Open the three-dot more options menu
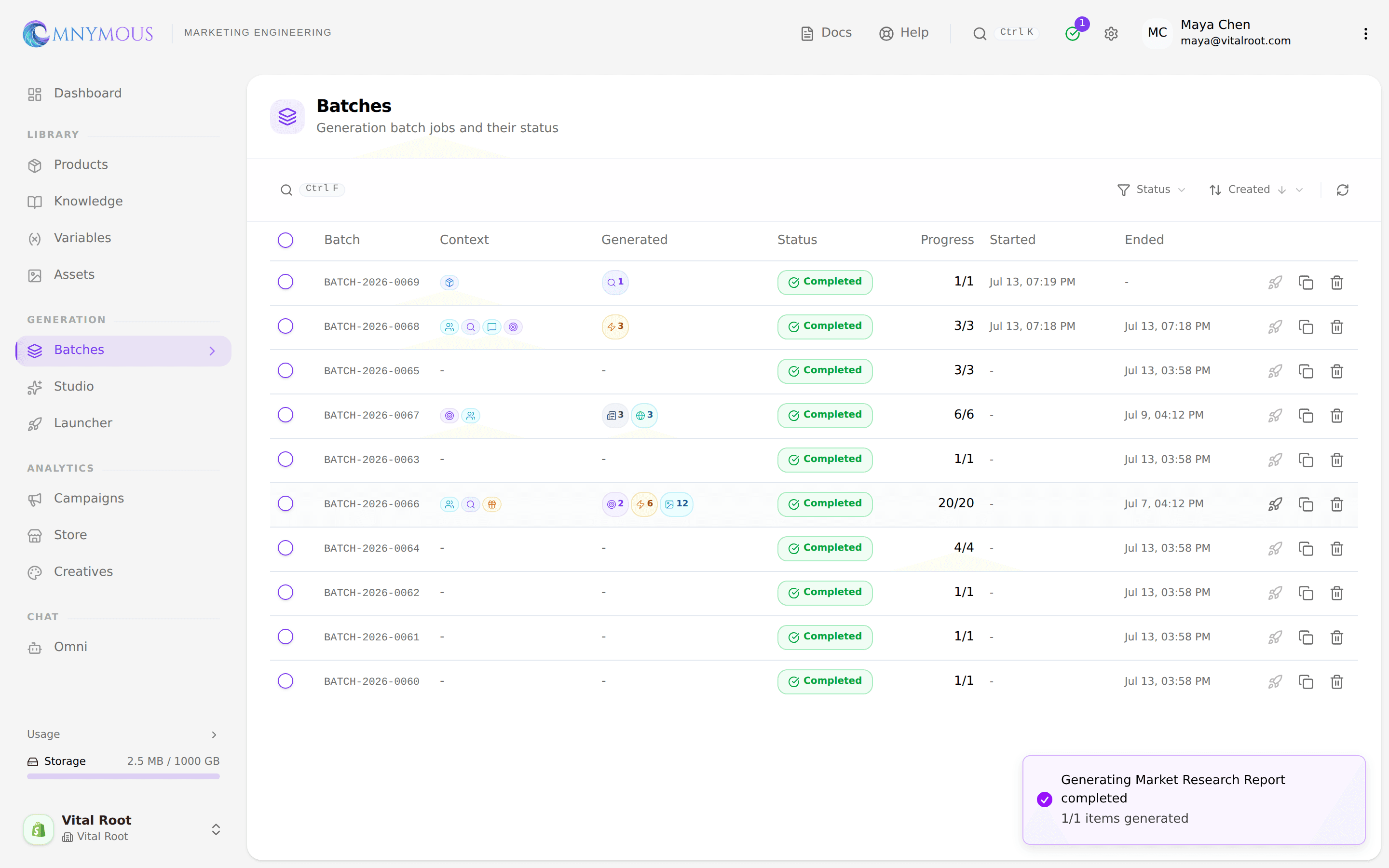Viewport: 1389px width, 868px height. pos(1365,34)
